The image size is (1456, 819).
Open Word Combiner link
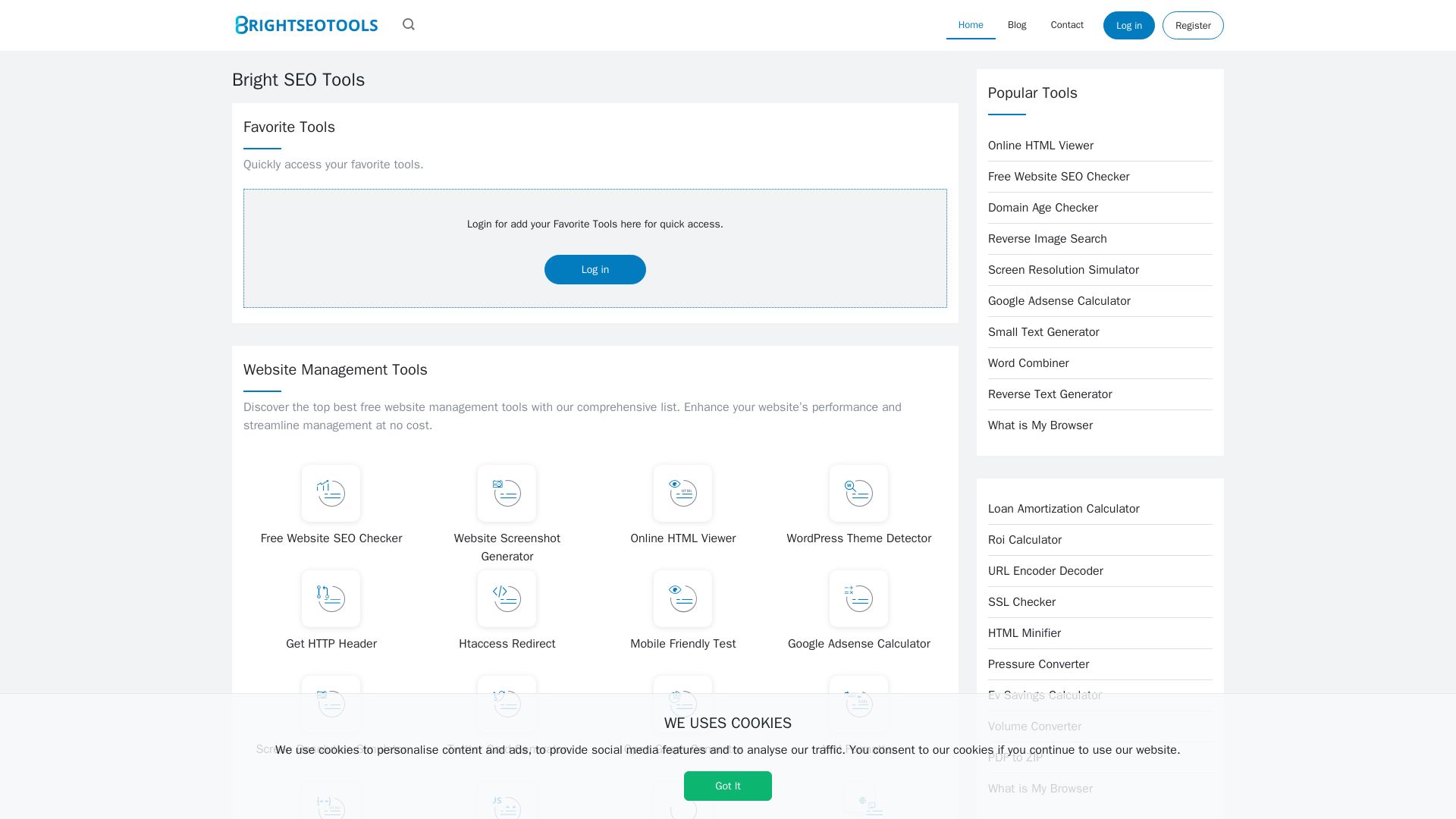click(1028, 363)
